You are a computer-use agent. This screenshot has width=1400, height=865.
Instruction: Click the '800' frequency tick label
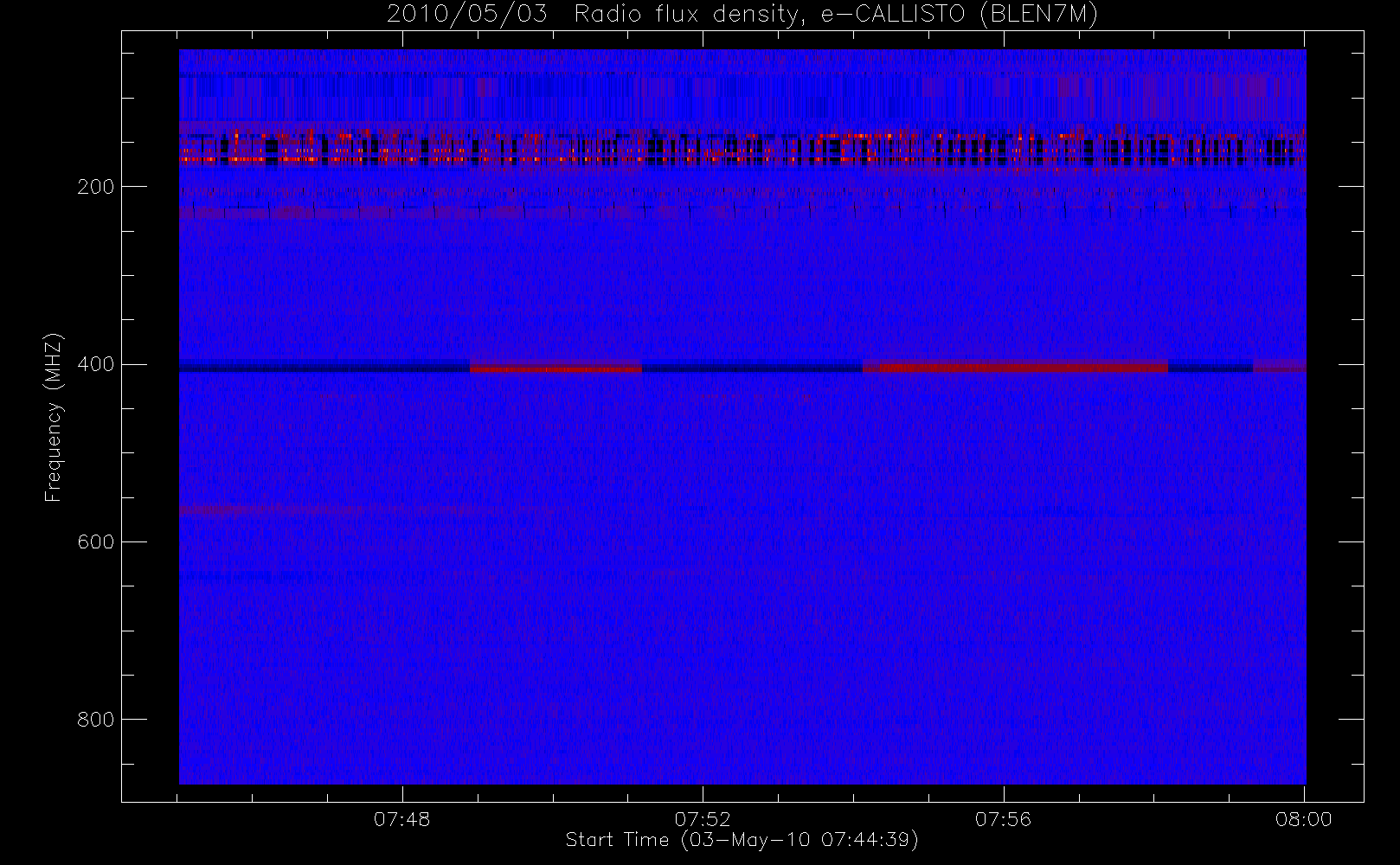click(x=95, y=720)
